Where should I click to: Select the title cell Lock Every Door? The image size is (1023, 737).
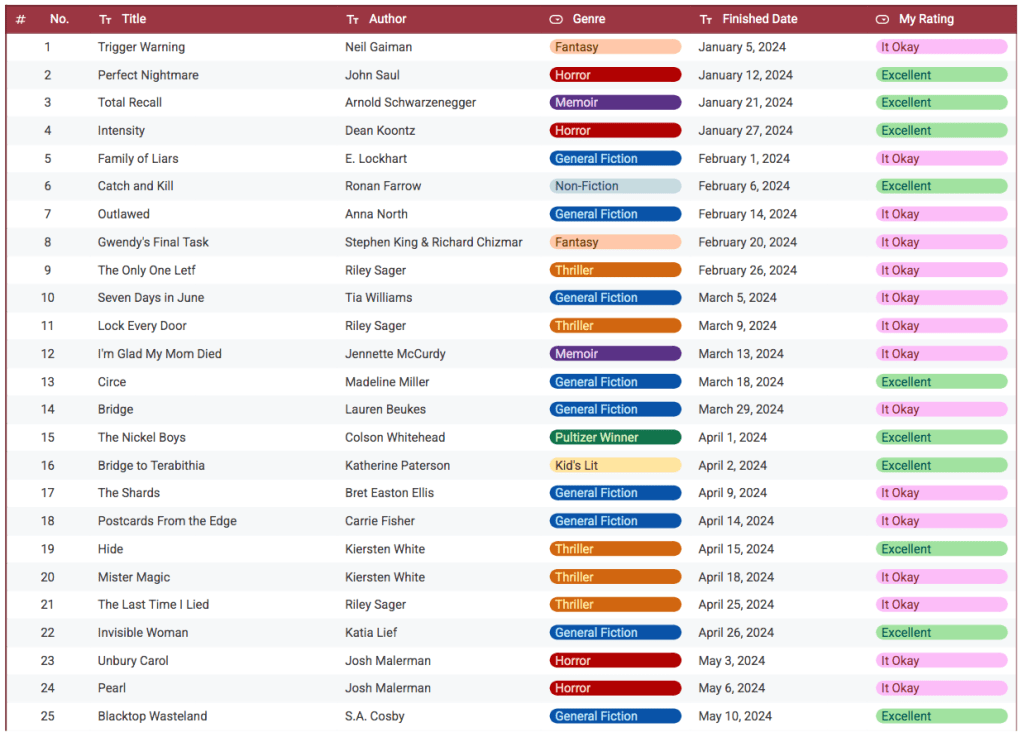click(142, 325)
